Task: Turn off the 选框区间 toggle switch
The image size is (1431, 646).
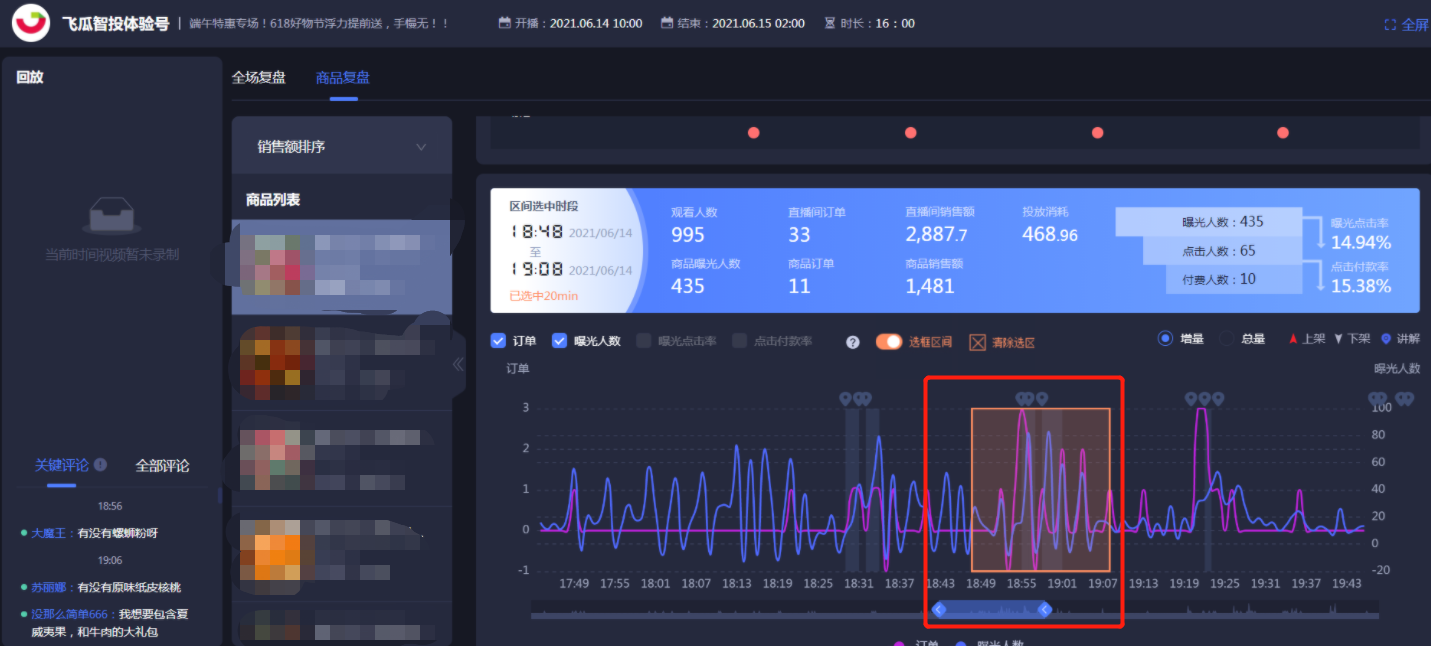Action: pos(888,341)
